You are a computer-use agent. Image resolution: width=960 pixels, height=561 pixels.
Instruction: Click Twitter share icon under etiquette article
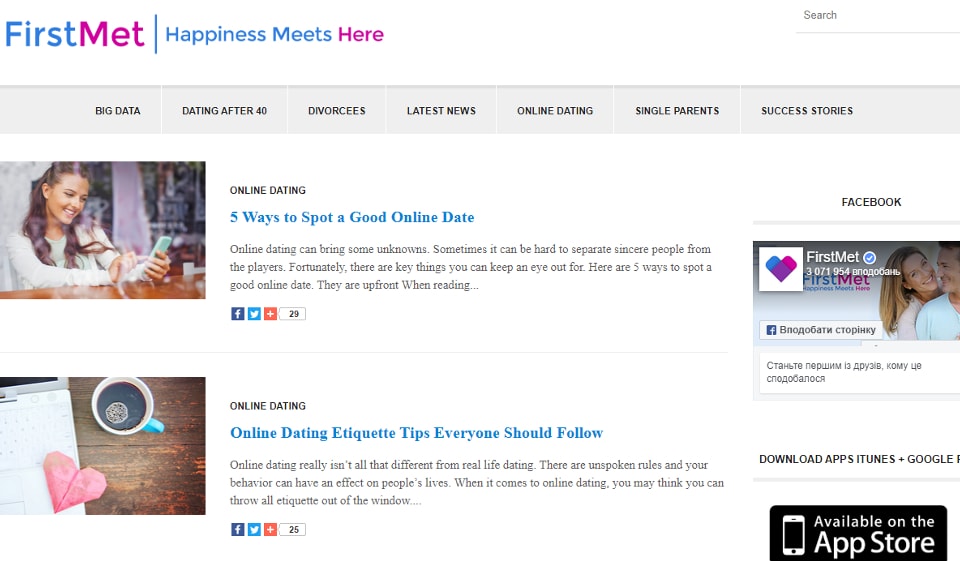[254, 530]
